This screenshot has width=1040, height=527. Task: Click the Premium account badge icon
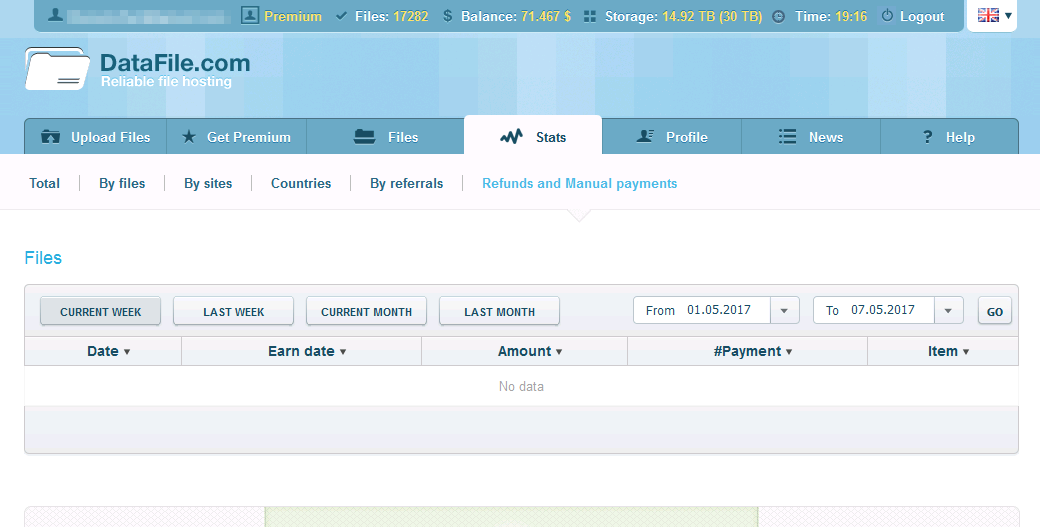pyautogui.click(x=250, y=16)
